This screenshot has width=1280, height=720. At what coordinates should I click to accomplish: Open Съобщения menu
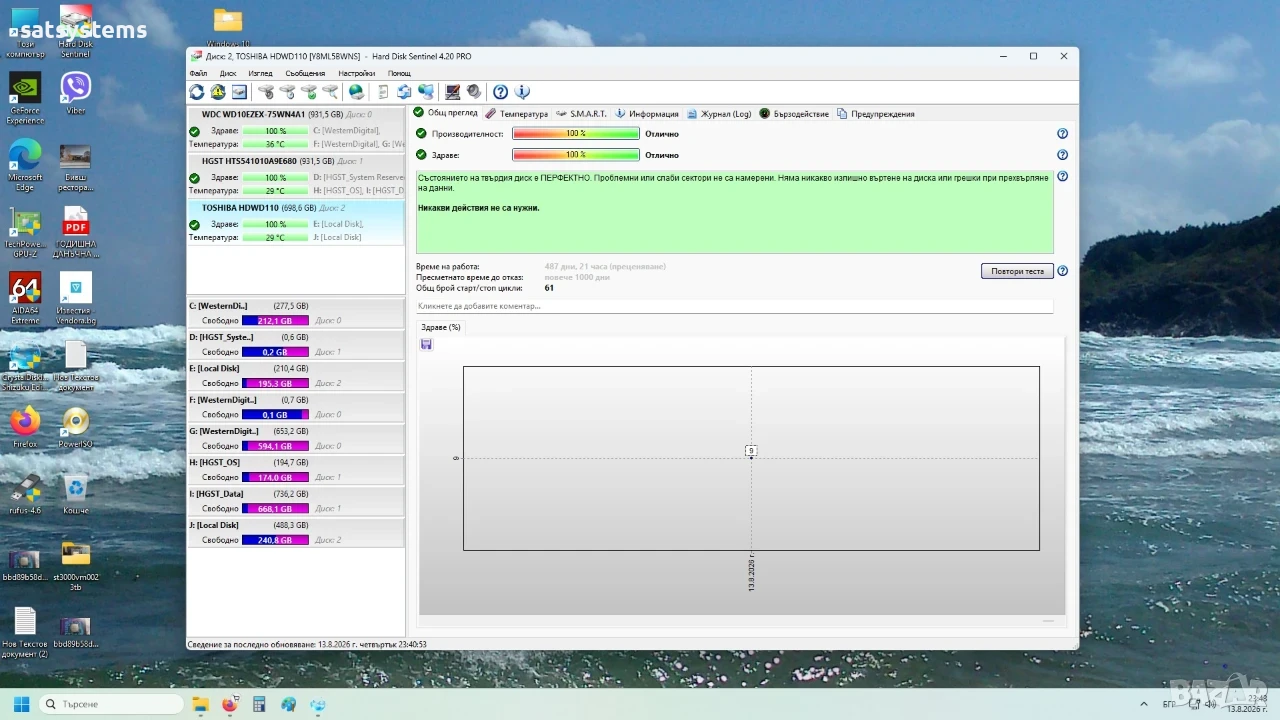point(305,73)
